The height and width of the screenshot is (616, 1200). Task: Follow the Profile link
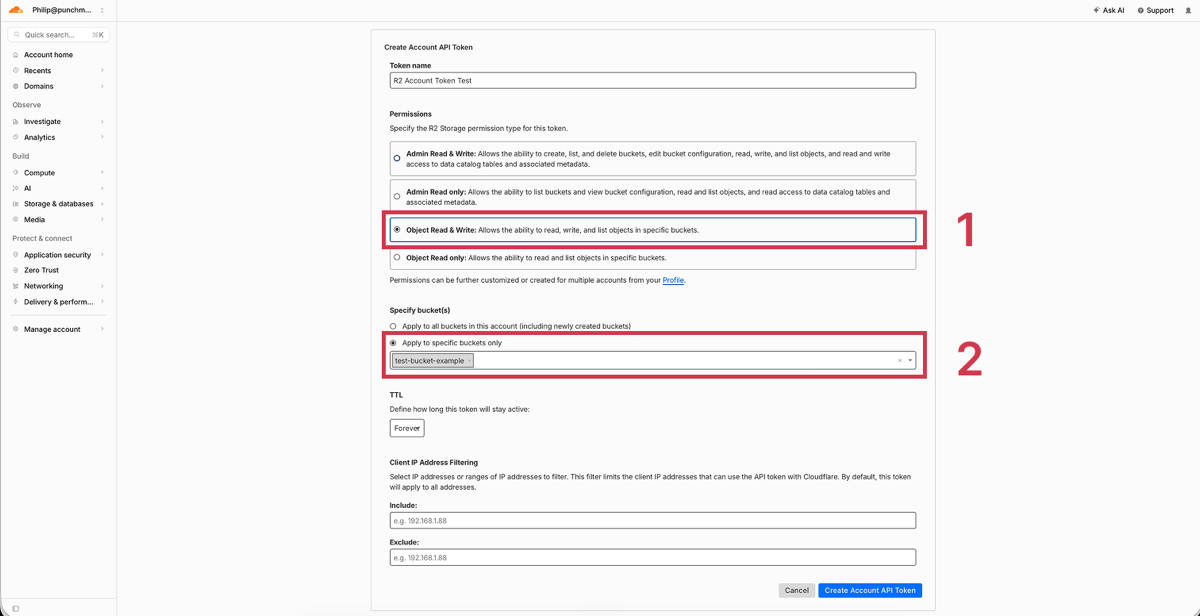click(674, 280)
